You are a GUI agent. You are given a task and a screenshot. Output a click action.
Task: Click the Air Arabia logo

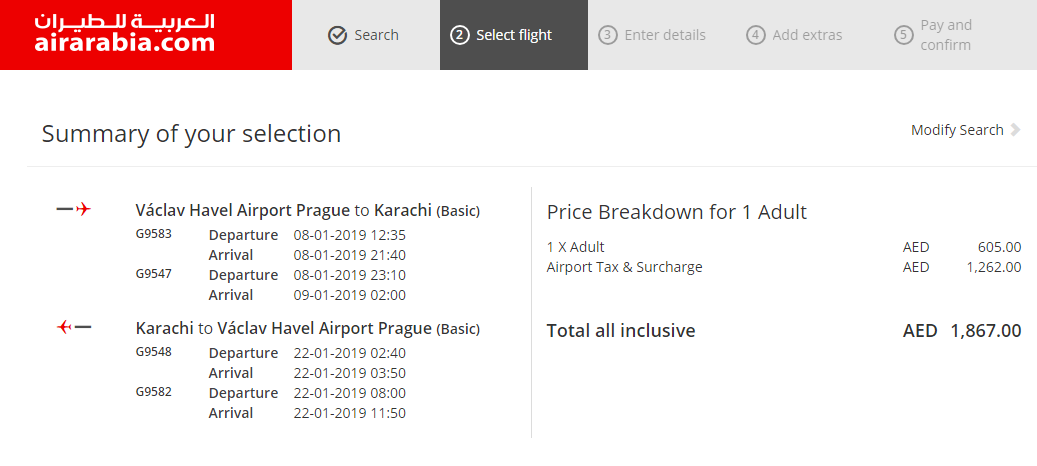tap(124, 32)
